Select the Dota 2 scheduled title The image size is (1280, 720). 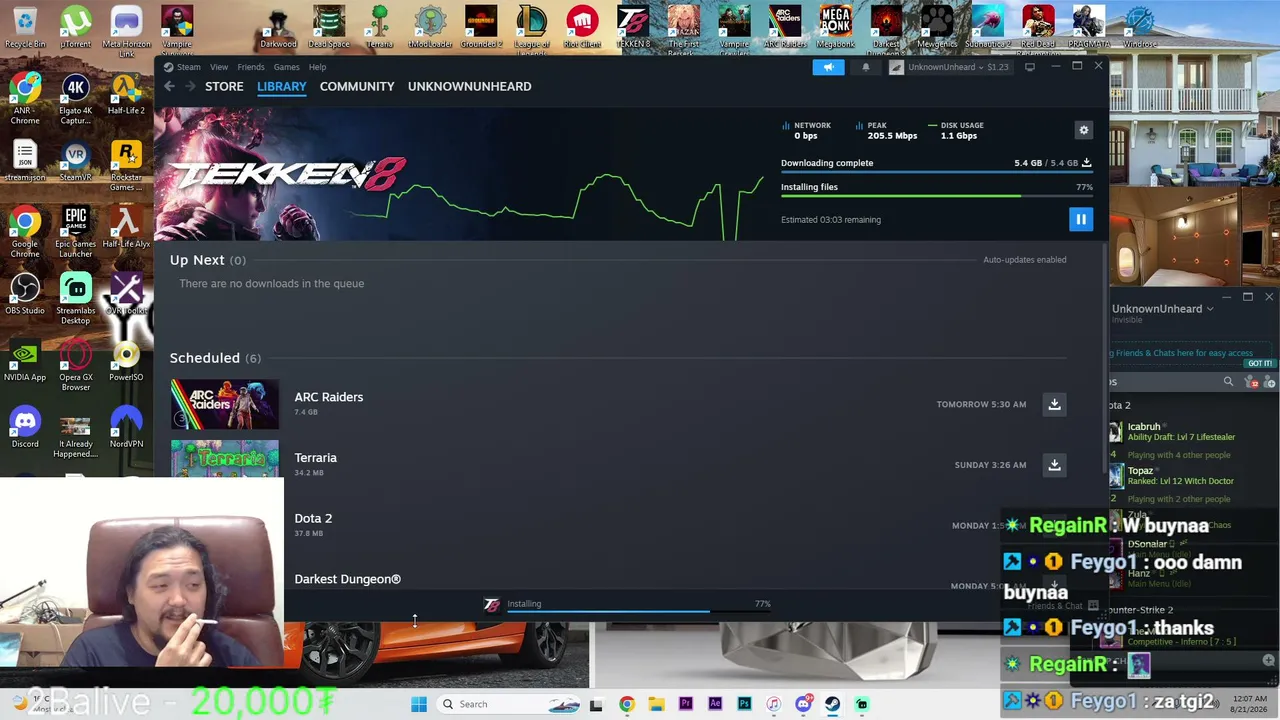coord(313,518)
